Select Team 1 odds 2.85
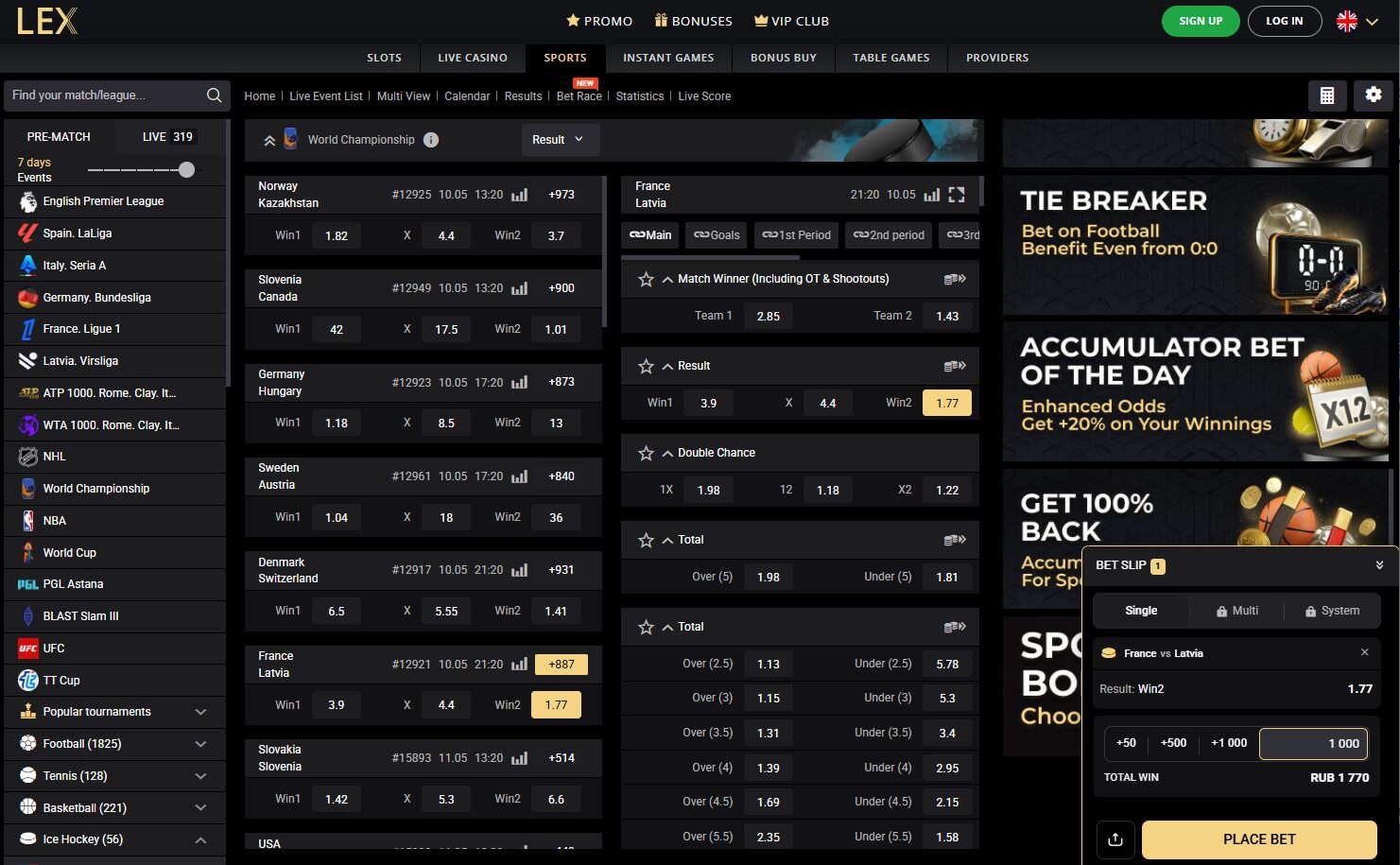The width and height of the screenshot is (1400, 865). point(769,316)
